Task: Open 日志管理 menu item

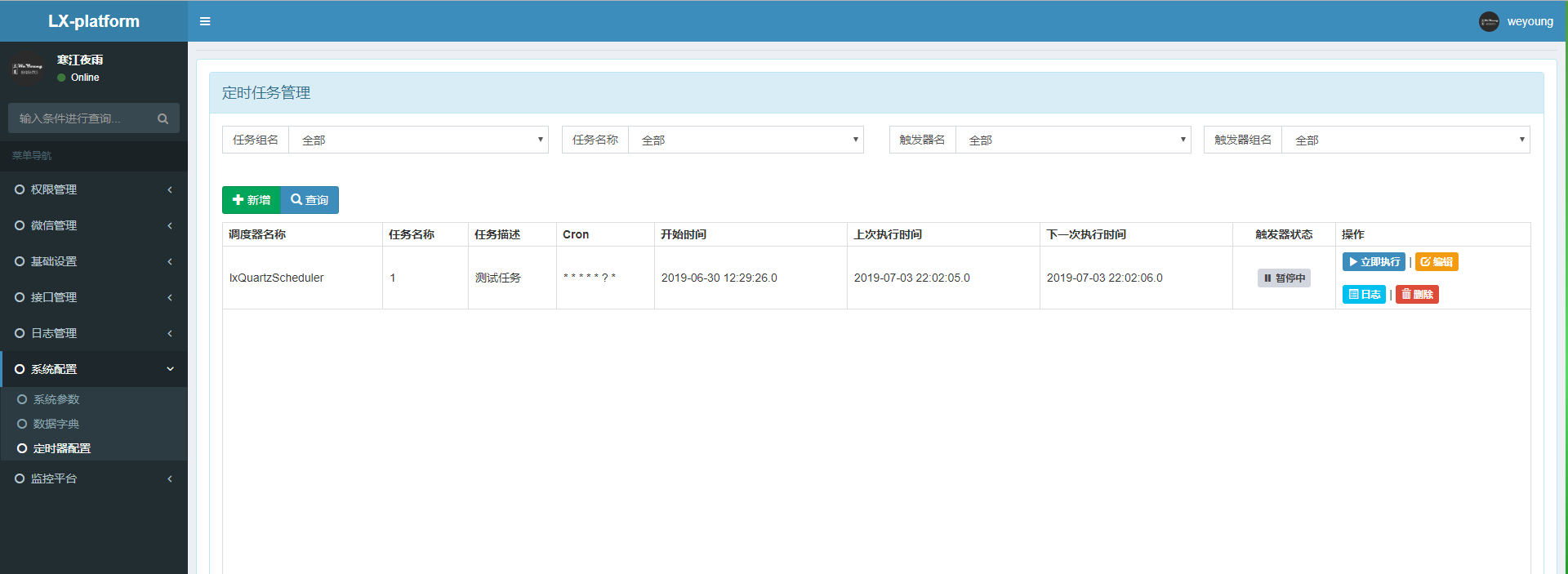Action: pos(94,333)
